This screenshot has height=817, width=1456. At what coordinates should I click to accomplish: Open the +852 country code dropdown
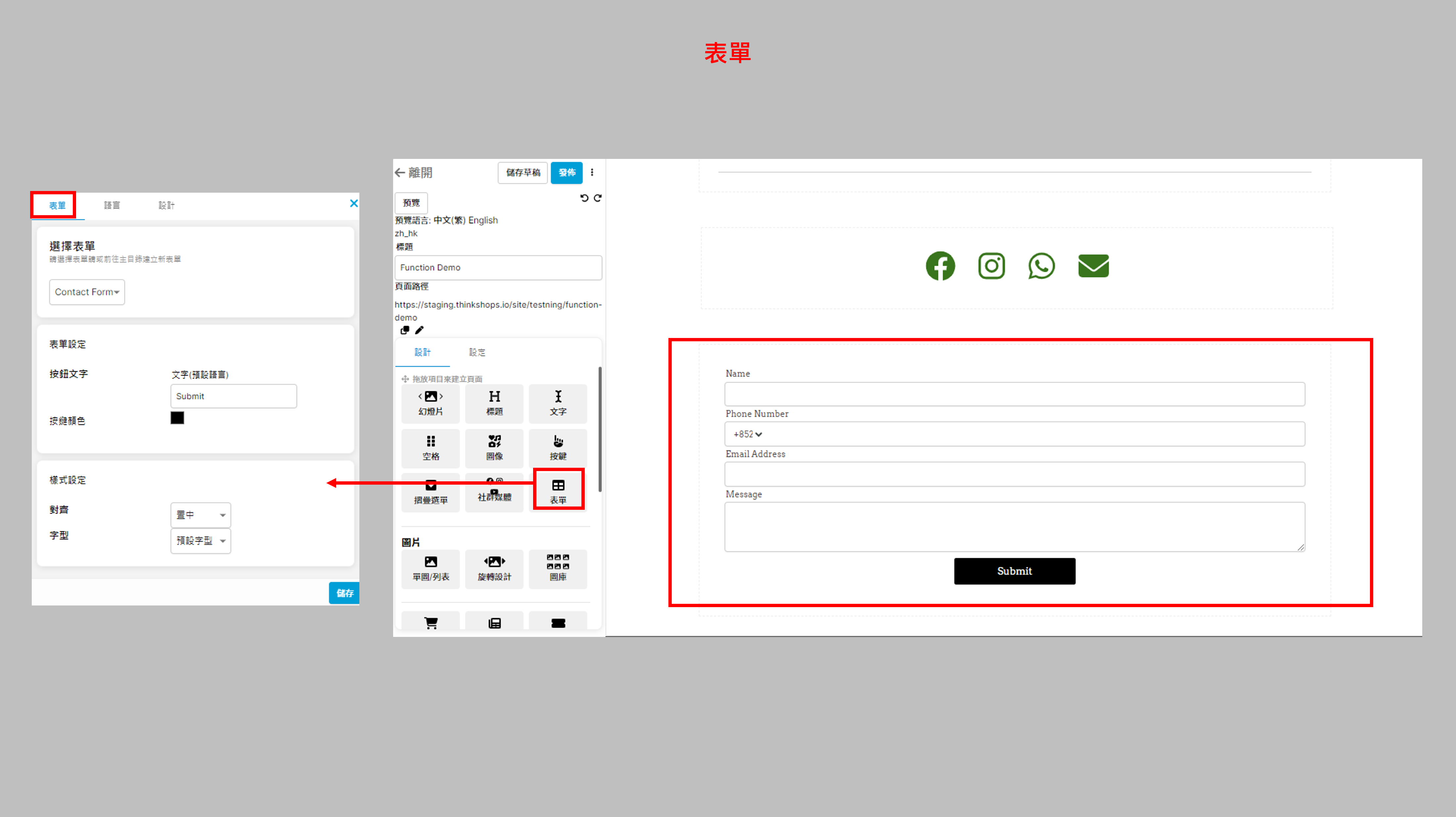[x=748, y=434]
